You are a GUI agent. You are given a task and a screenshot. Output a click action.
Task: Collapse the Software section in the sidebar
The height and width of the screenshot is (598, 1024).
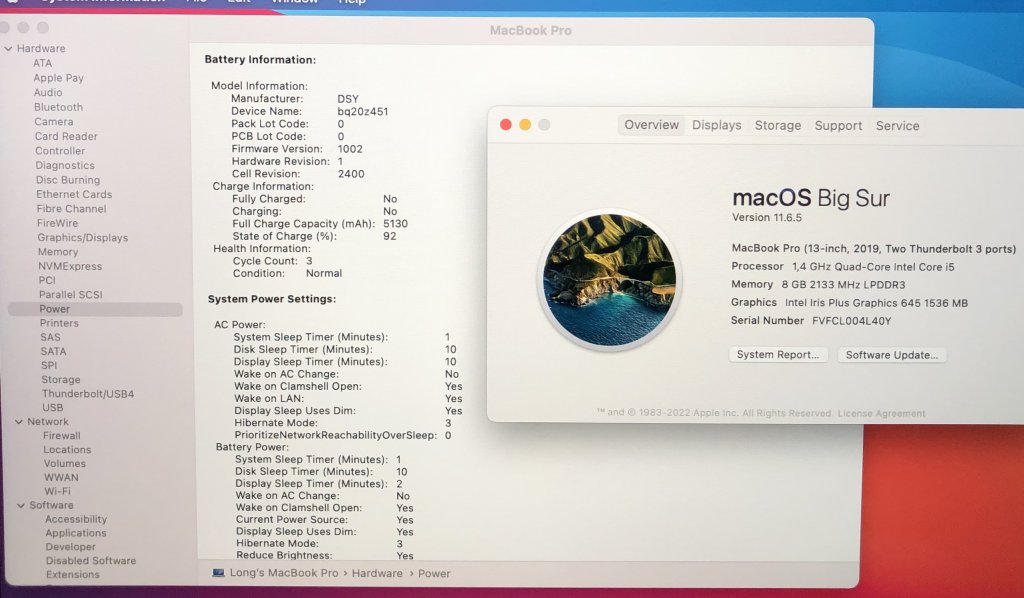[21, 505]
